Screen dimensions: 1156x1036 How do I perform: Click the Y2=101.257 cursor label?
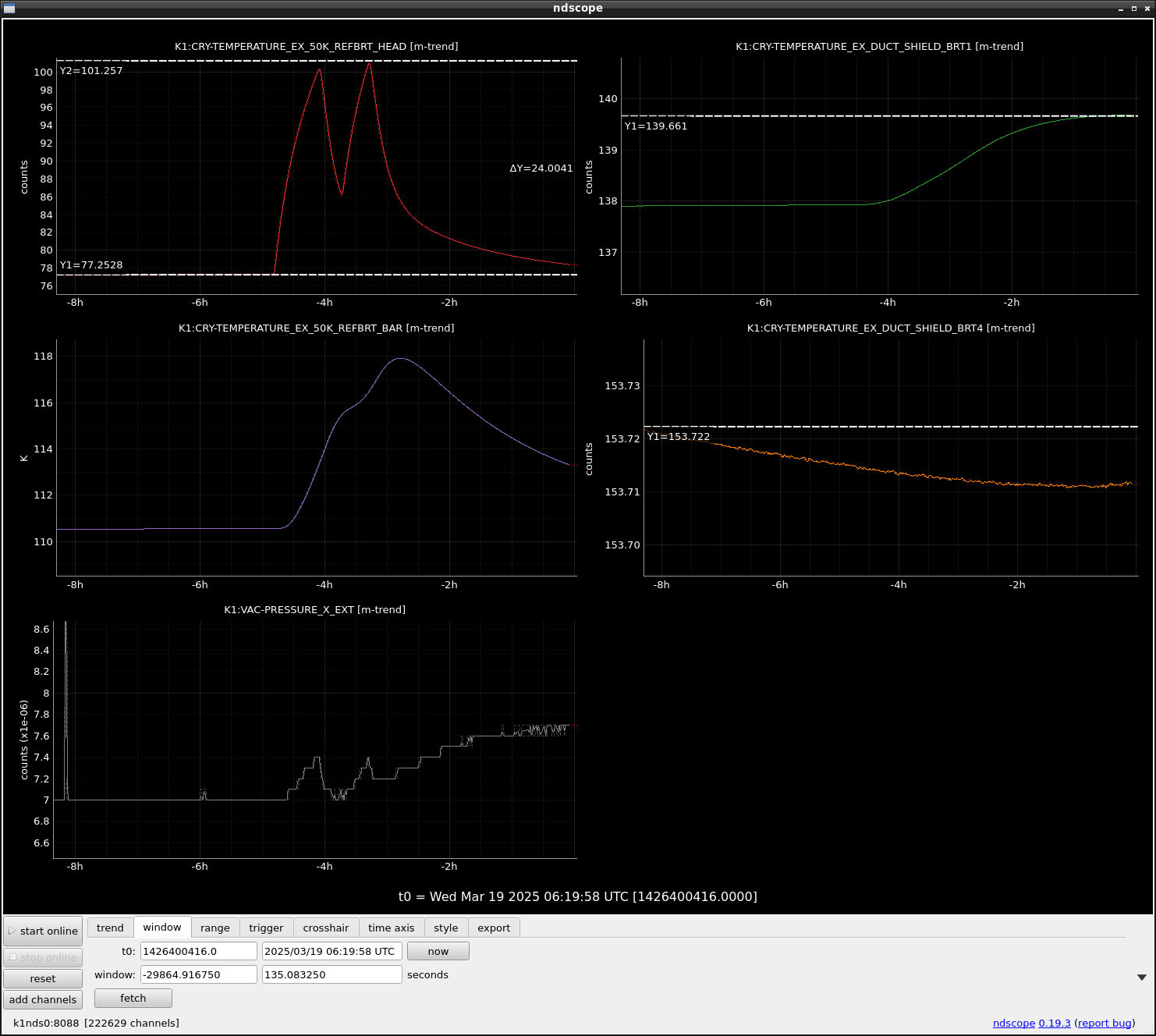(x=91, y=70)
